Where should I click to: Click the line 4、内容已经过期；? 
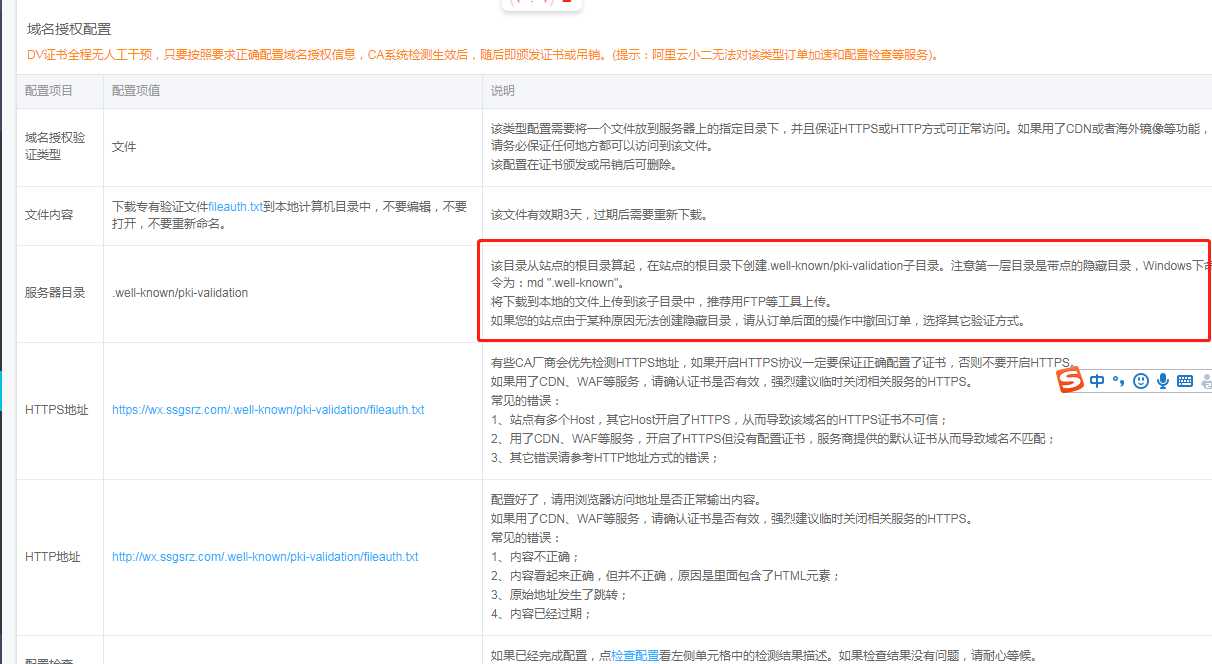(x=541, y=613)
